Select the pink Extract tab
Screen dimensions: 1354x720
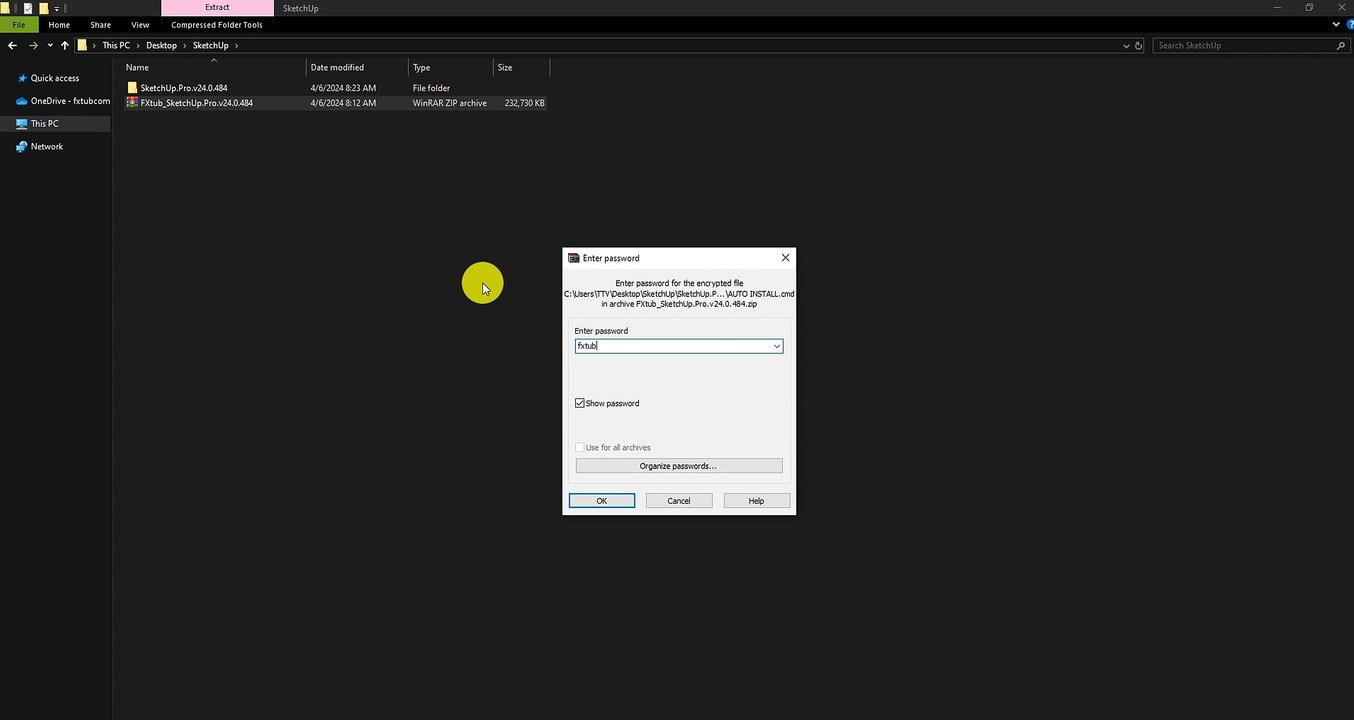[x=217, y=8]
